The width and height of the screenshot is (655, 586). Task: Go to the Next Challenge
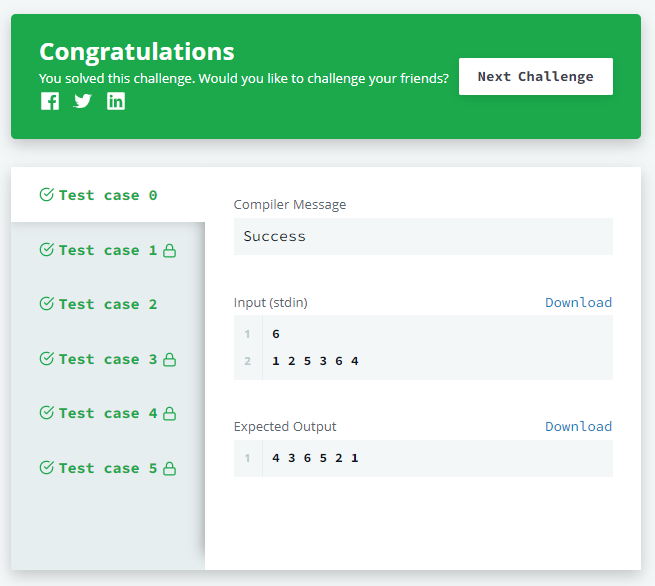click(536, 76)
